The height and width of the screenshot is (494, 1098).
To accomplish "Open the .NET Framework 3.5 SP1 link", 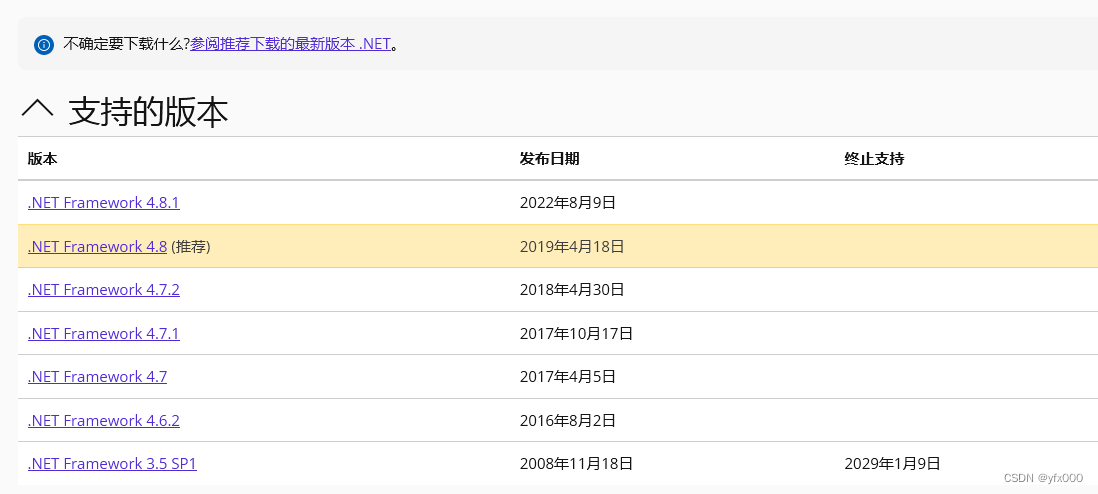I will click(112, 463).
